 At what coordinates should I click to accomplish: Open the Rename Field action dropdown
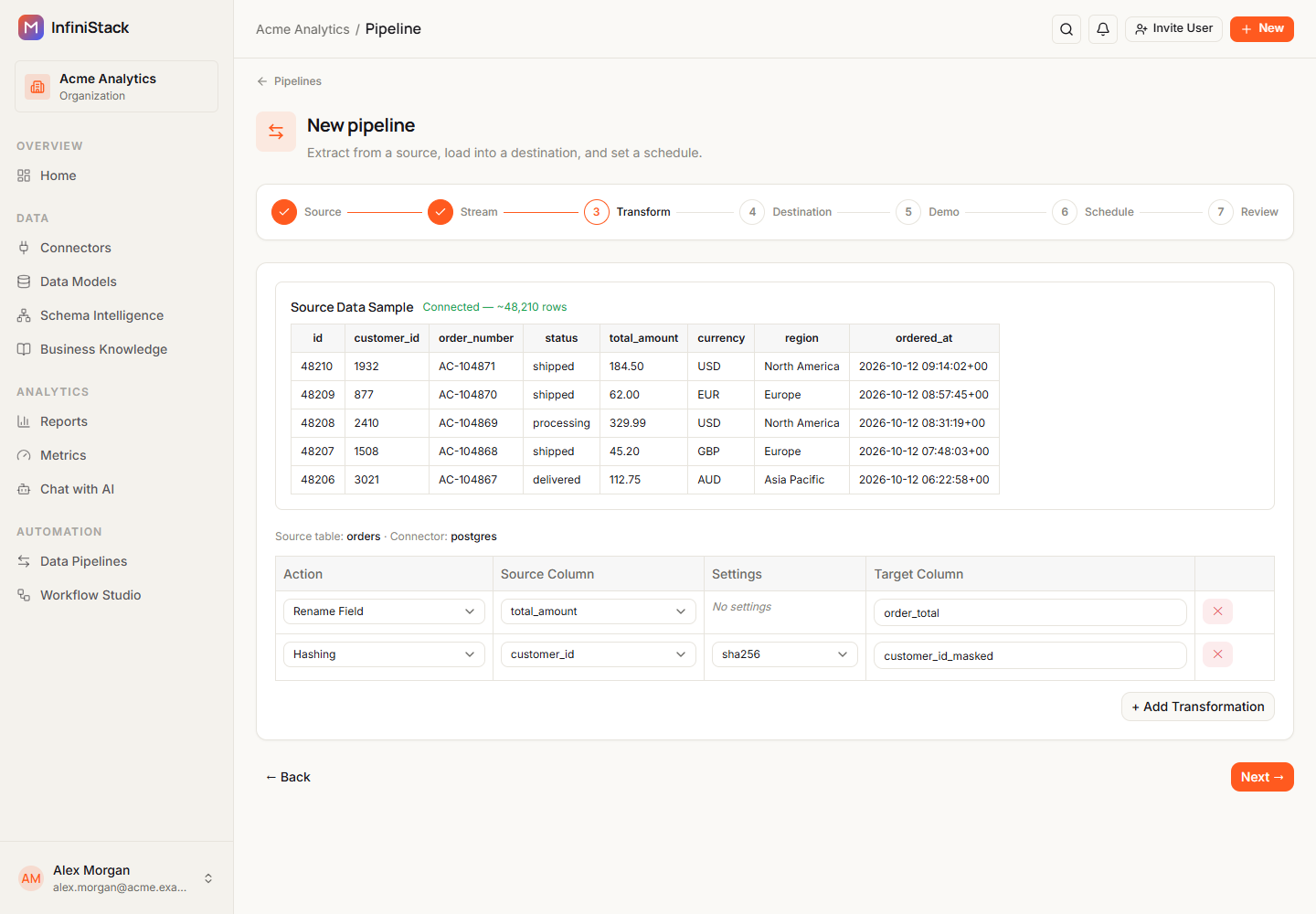coord(384,611)
